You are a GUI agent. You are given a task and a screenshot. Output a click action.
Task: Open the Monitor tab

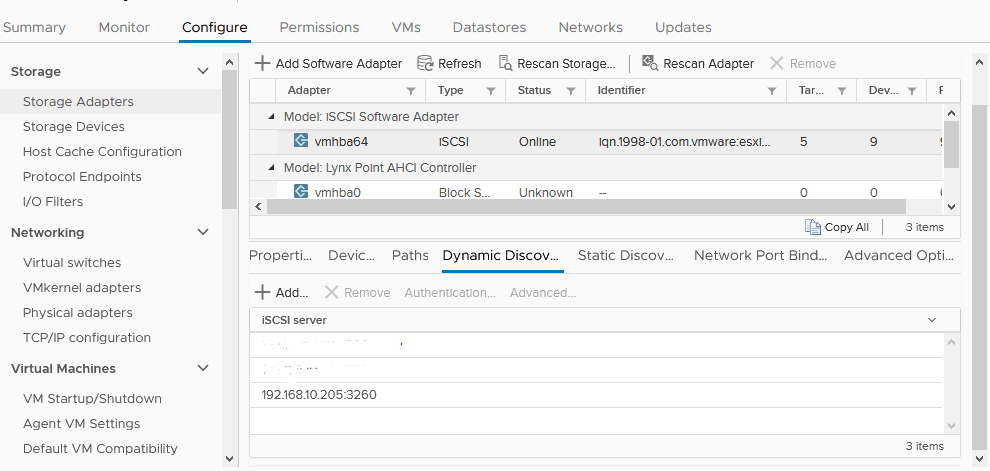(x=124, y=27)
